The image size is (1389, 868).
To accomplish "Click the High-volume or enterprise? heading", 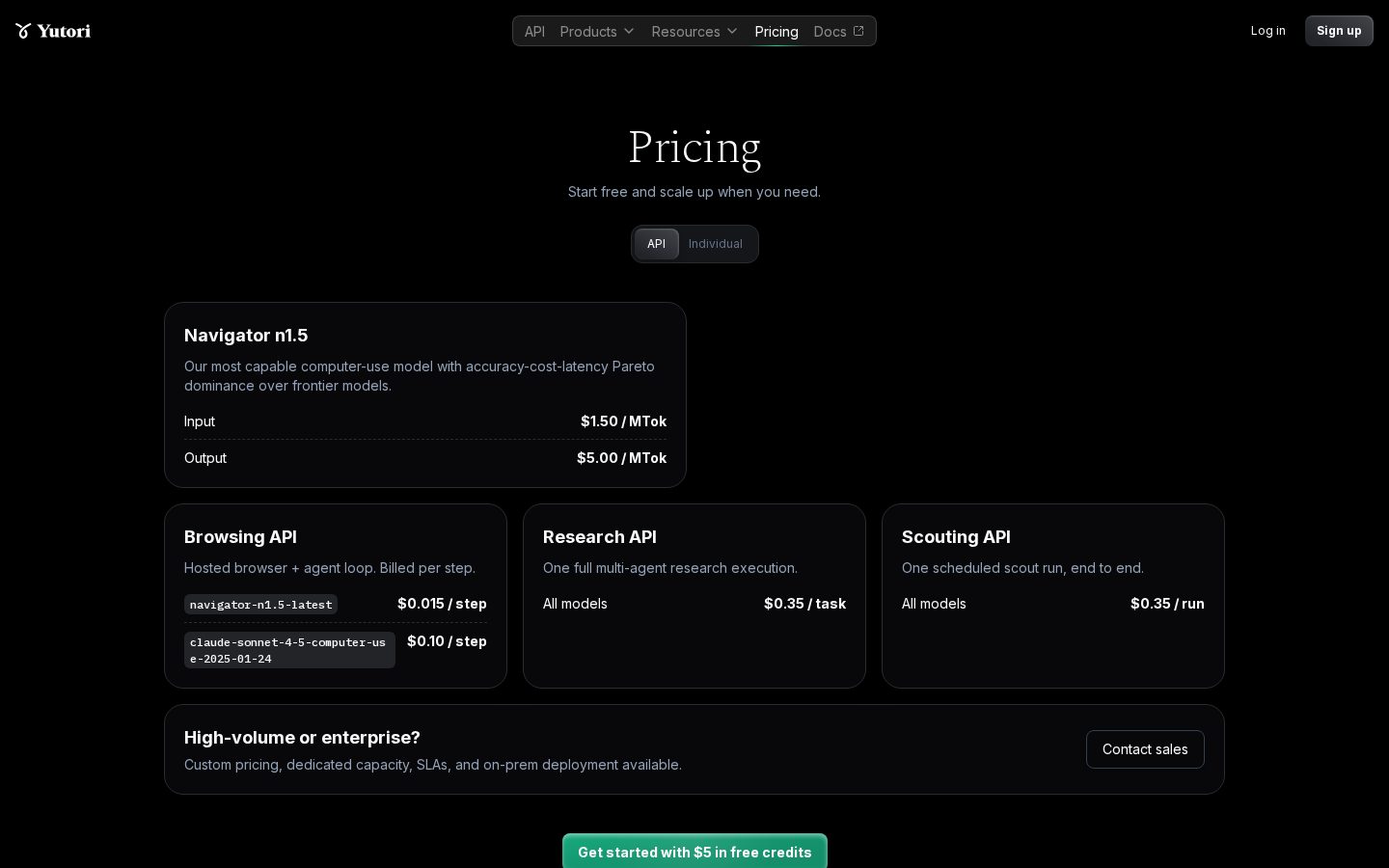I will point(302,738).
